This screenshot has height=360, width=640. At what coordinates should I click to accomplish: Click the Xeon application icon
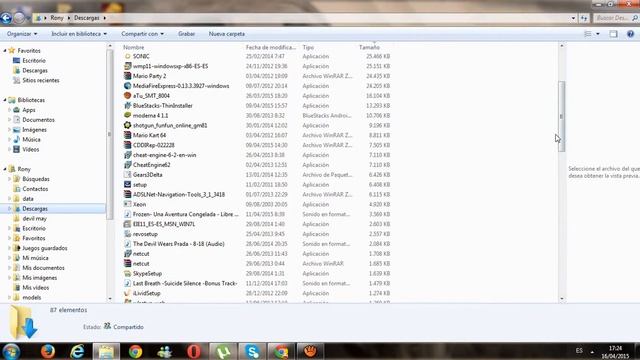point(127,204)
